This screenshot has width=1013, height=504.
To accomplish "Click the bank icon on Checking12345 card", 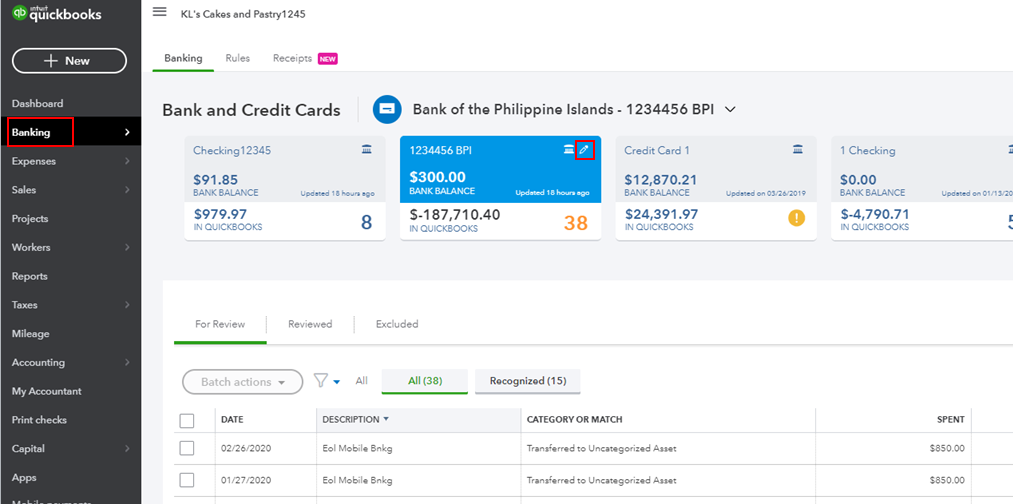I will click(367, 150).
